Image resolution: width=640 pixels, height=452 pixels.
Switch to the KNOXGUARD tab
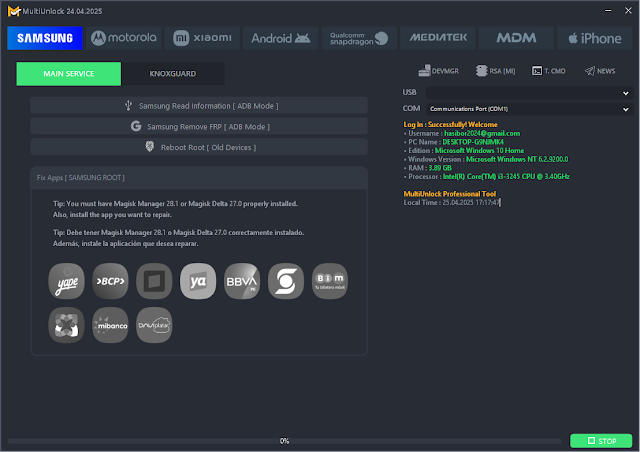(173, 74)
